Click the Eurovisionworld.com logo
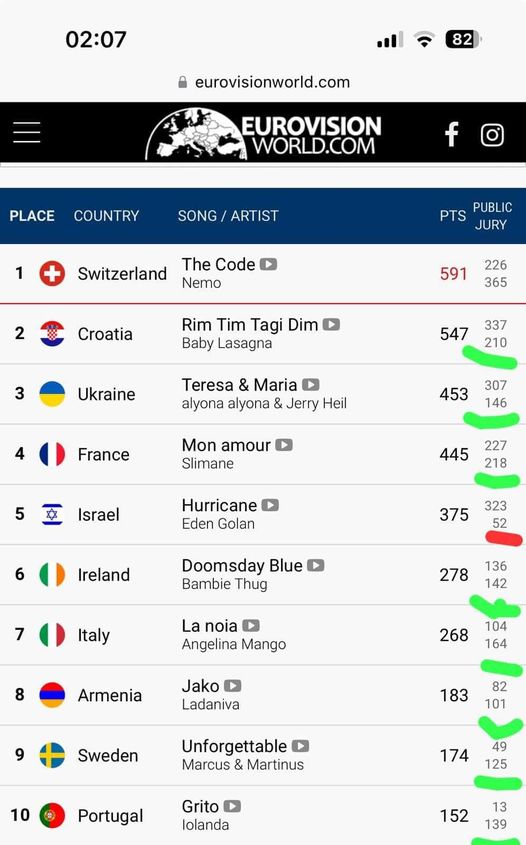 [264, 134]
